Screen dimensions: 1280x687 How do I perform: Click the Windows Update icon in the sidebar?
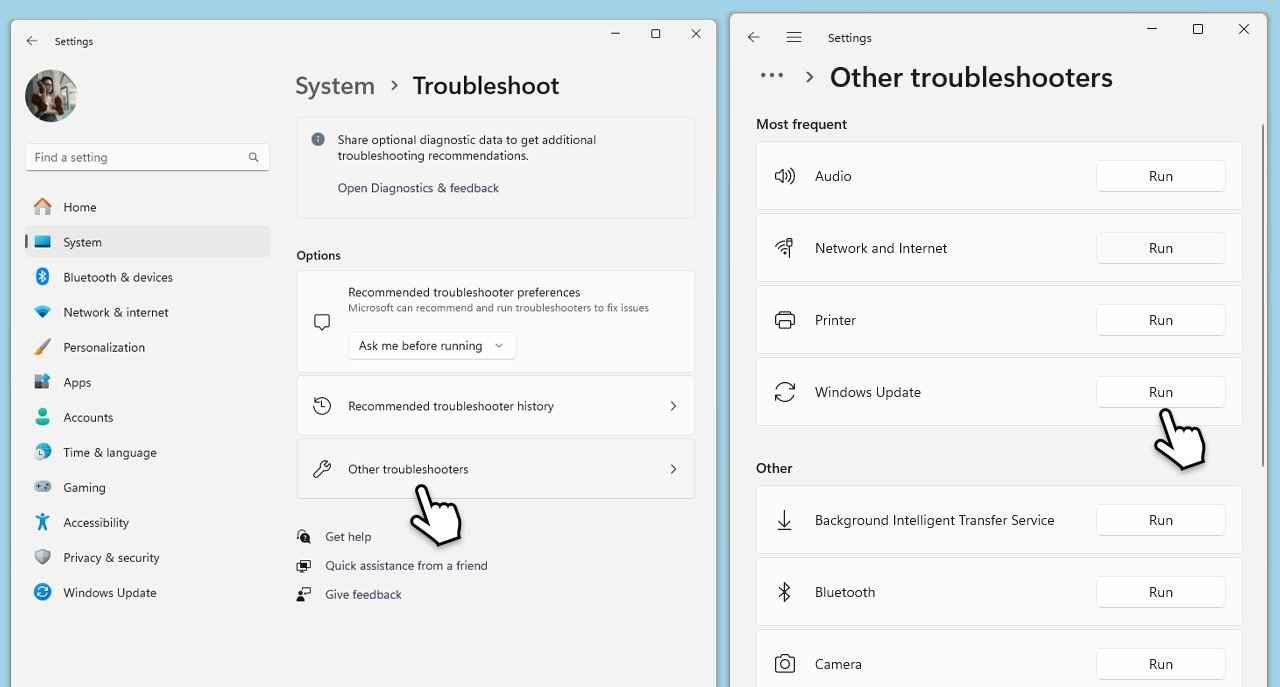(42, 592)
